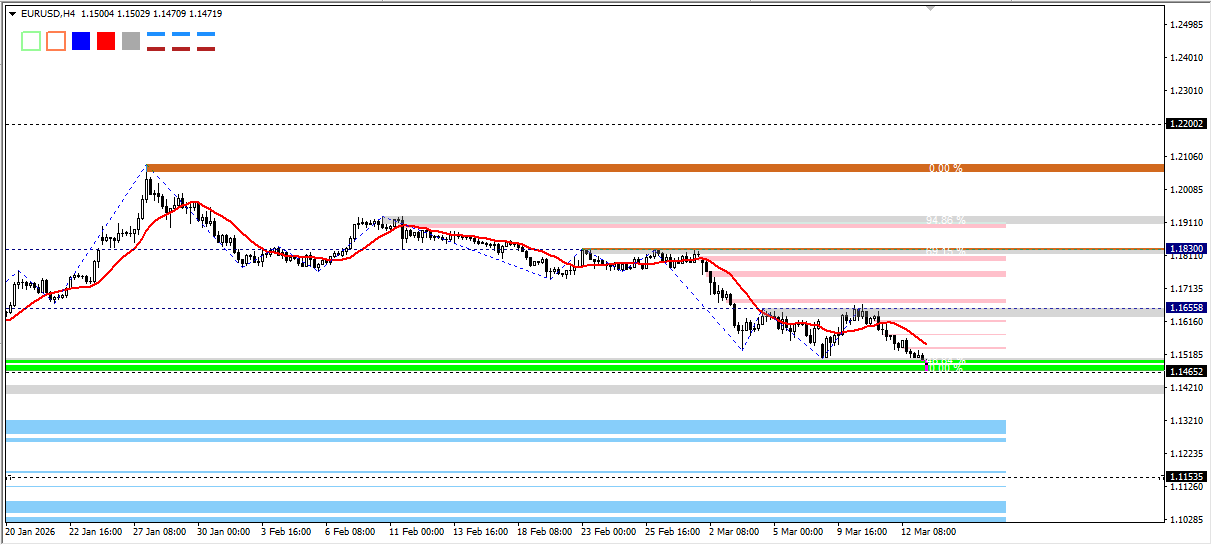The image size is (1211, 545).
Task: Click the 12 Mar 08:00 time label
Action: [927, 532]
